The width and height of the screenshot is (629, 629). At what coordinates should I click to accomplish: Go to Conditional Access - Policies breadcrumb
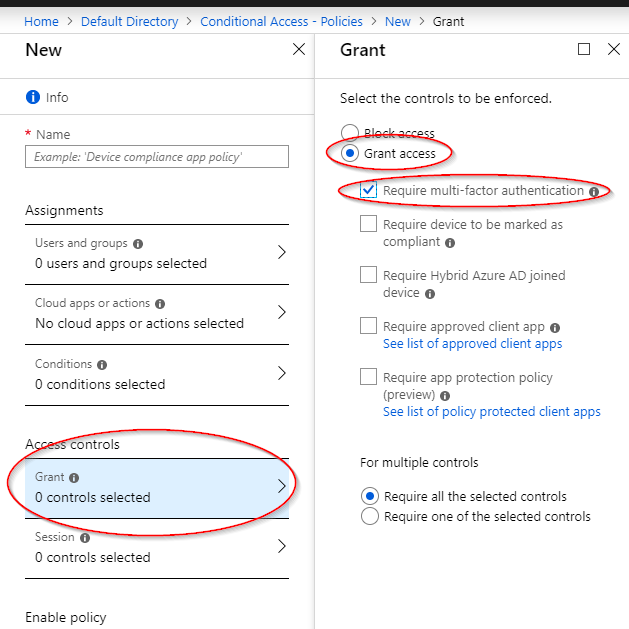[281, 21]
